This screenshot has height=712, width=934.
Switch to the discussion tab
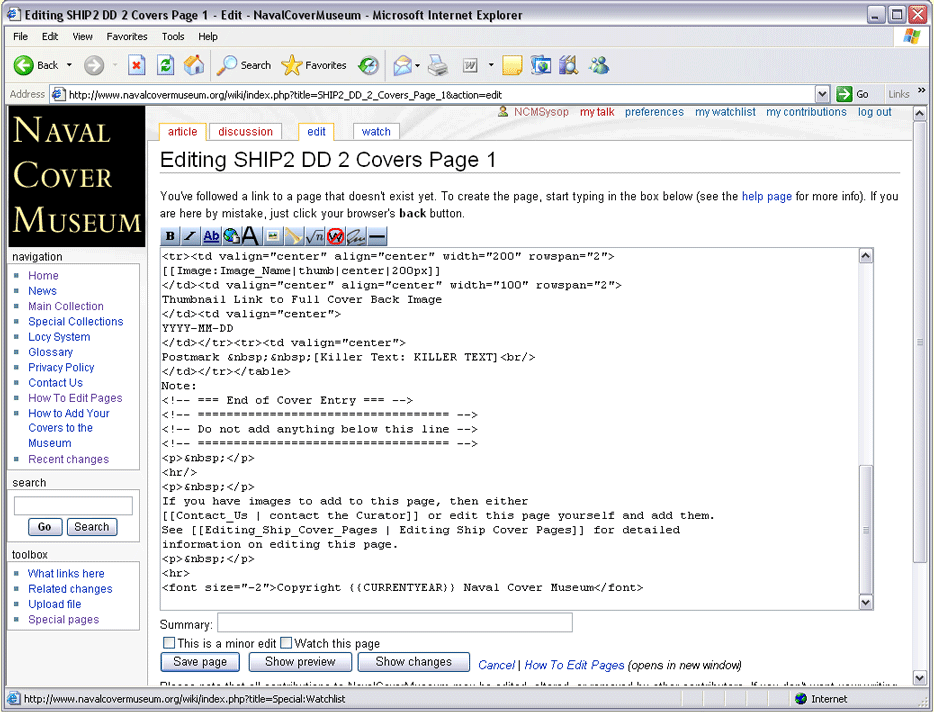tap(245, 131)
